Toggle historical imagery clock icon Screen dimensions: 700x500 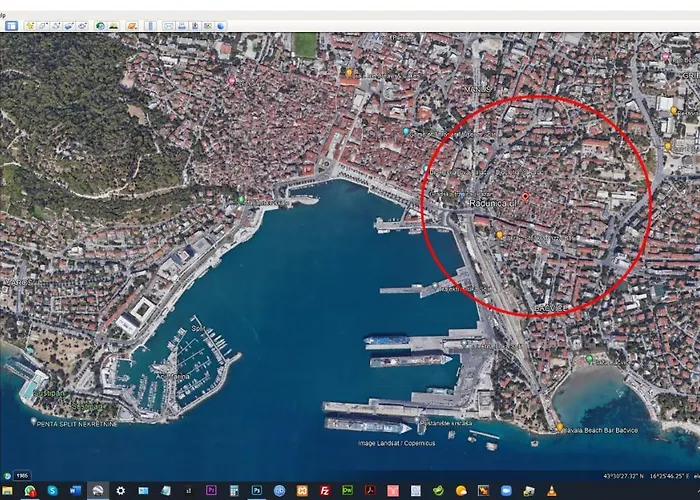point(100,25)
